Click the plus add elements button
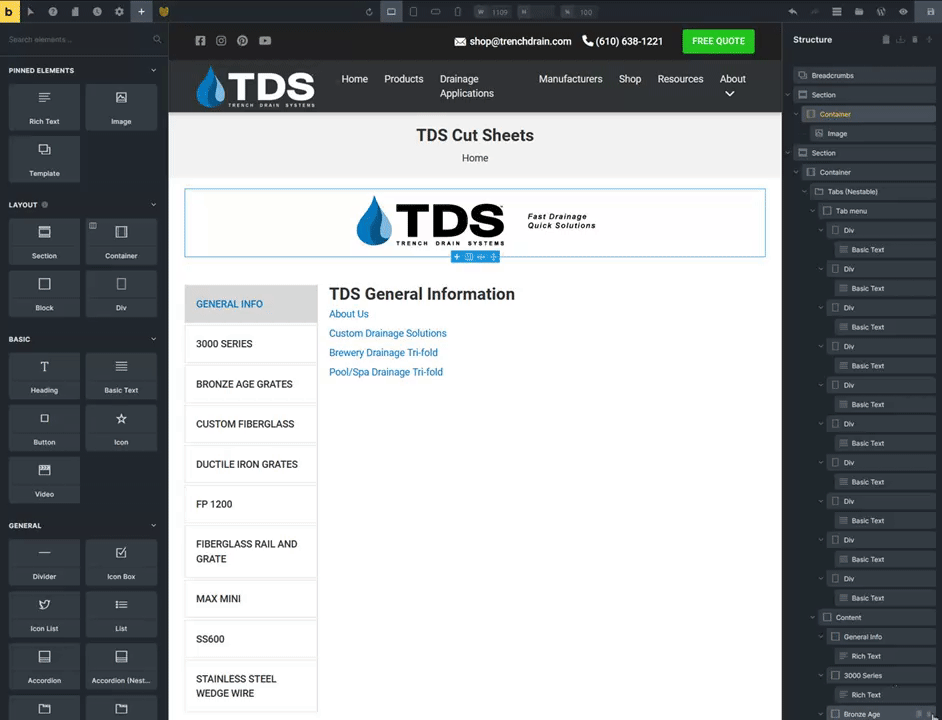The image size is (942, 720). [x=141, y=11]
